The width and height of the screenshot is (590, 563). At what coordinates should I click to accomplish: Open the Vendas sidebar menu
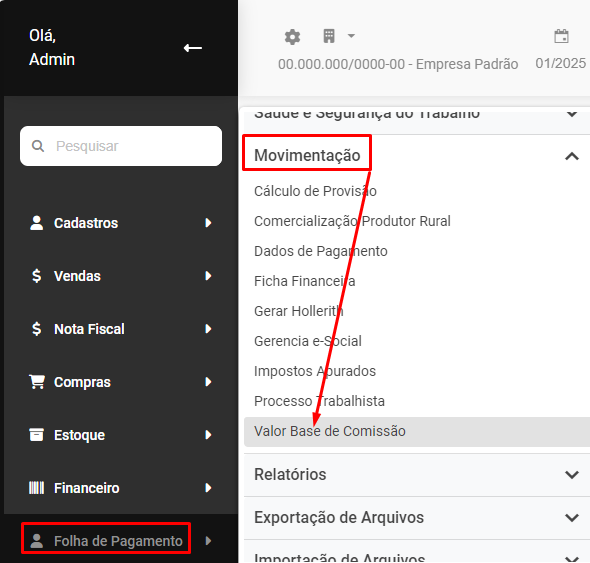tap(121, 276)
